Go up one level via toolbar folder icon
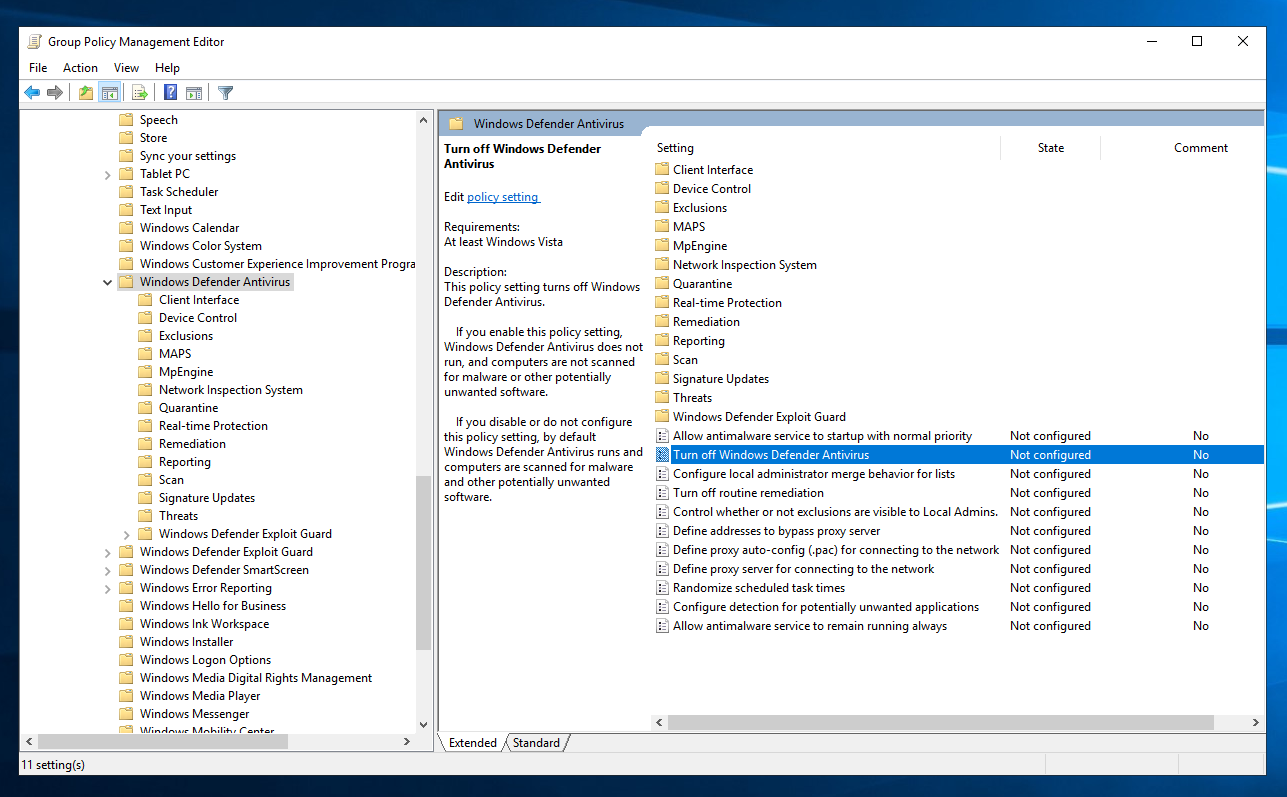The width and height of the screenshot is (1287, 797). click(x=86, y=93)
